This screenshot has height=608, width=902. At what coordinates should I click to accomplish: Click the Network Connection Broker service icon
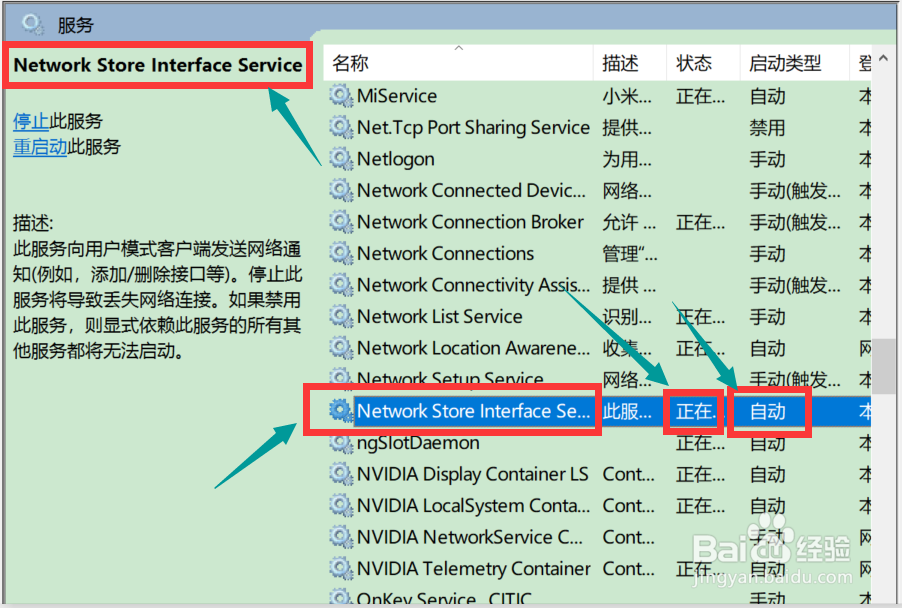pos(340,222)
